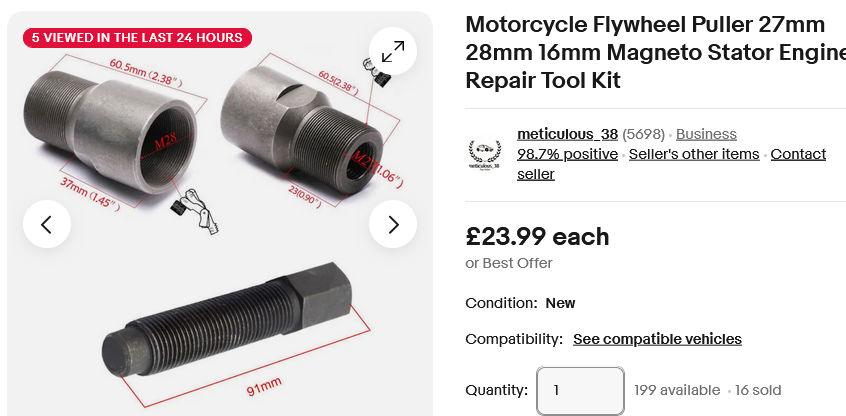The image size is (846, 416).
Task: Click the £23.99 each price
Action: click(x=537, y=237)
